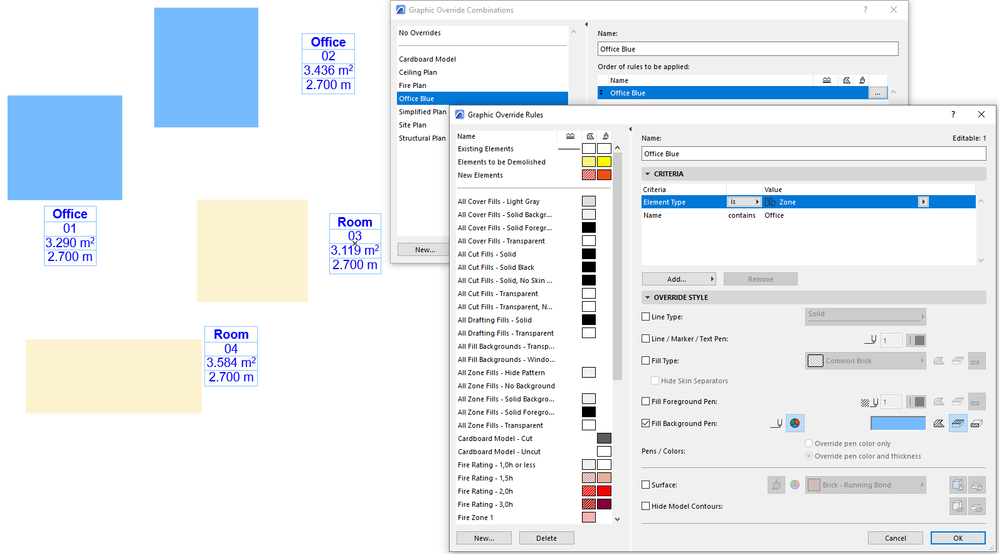Open the Zone value dropdown arrow

923,202
